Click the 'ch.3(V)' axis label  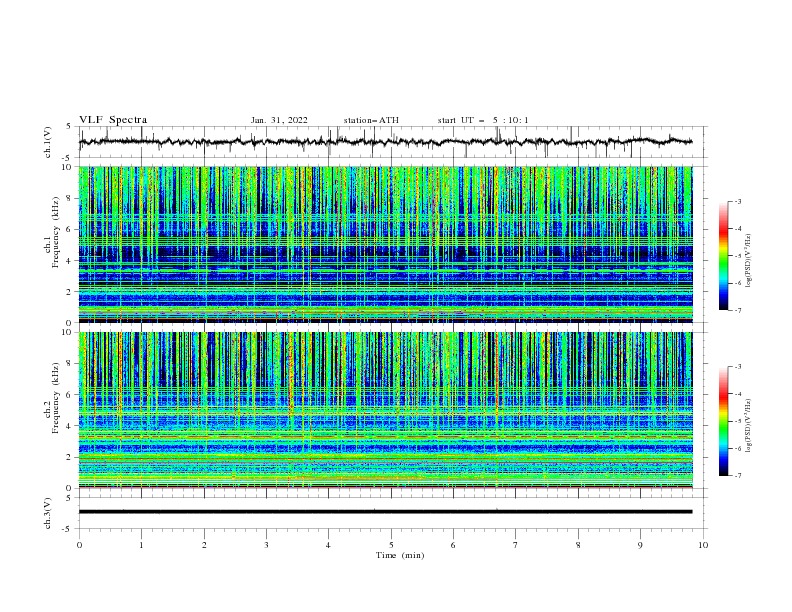[x=48, y=513]
